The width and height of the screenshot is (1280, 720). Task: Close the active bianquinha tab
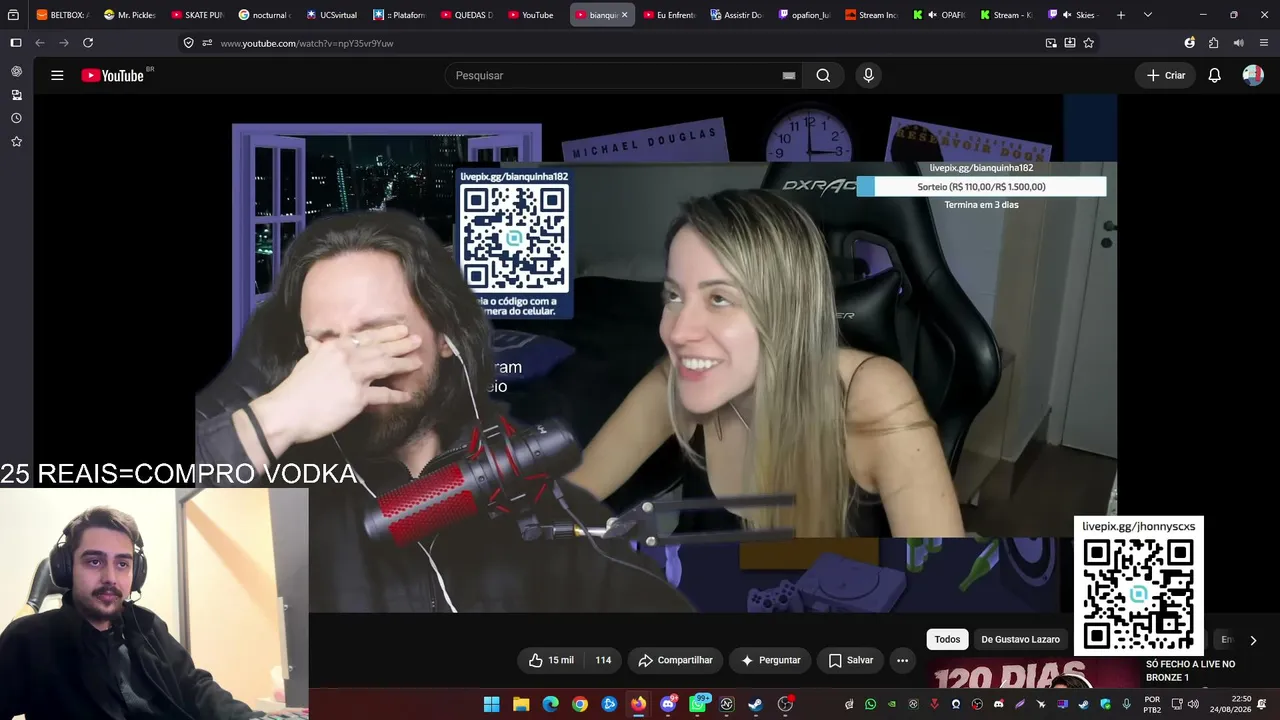(624, 15)
